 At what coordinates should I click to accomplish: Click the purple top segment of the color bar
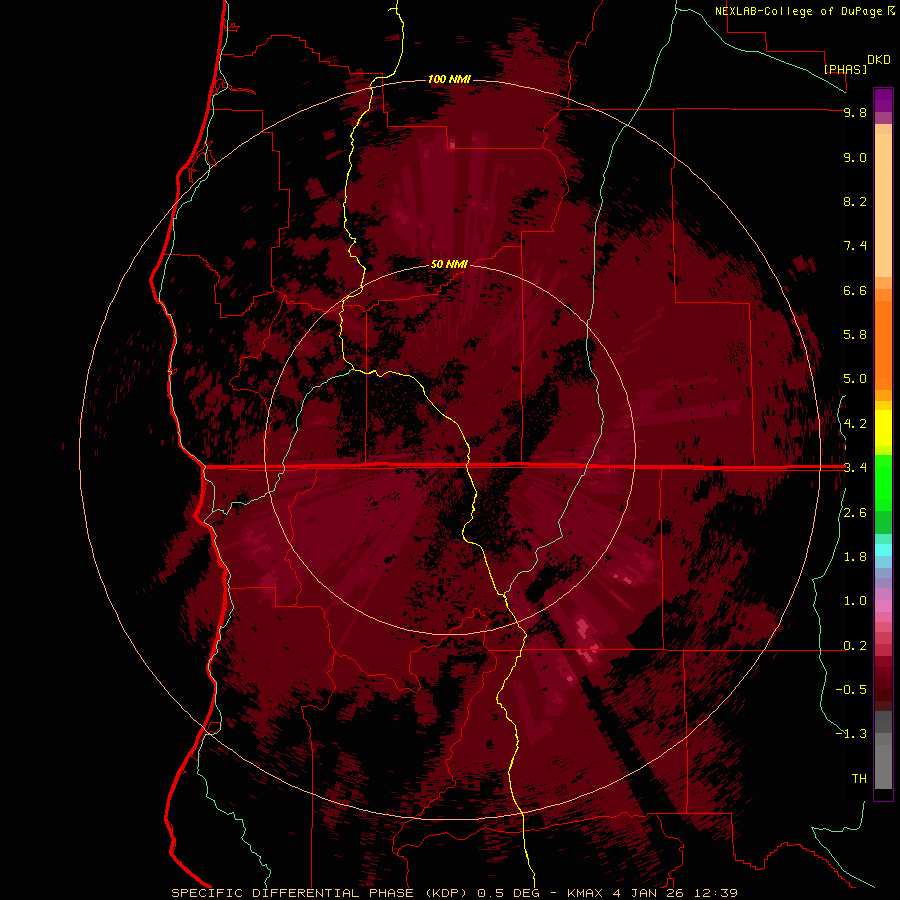[x=883, y=100]
